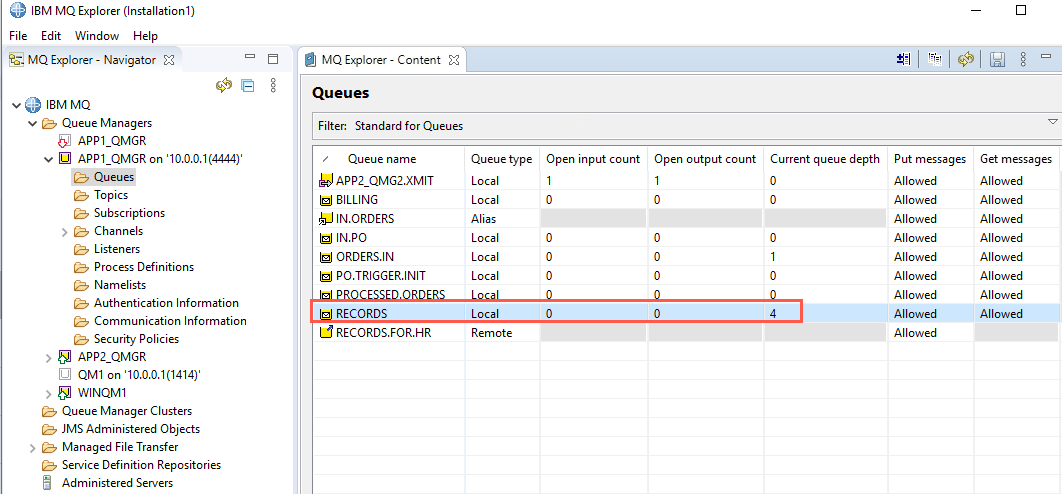This screenshot has height=494, width=1062.
Task: Click the remote queue icon for RECORDS.FOR.HR
Action: tap(326, 332)
